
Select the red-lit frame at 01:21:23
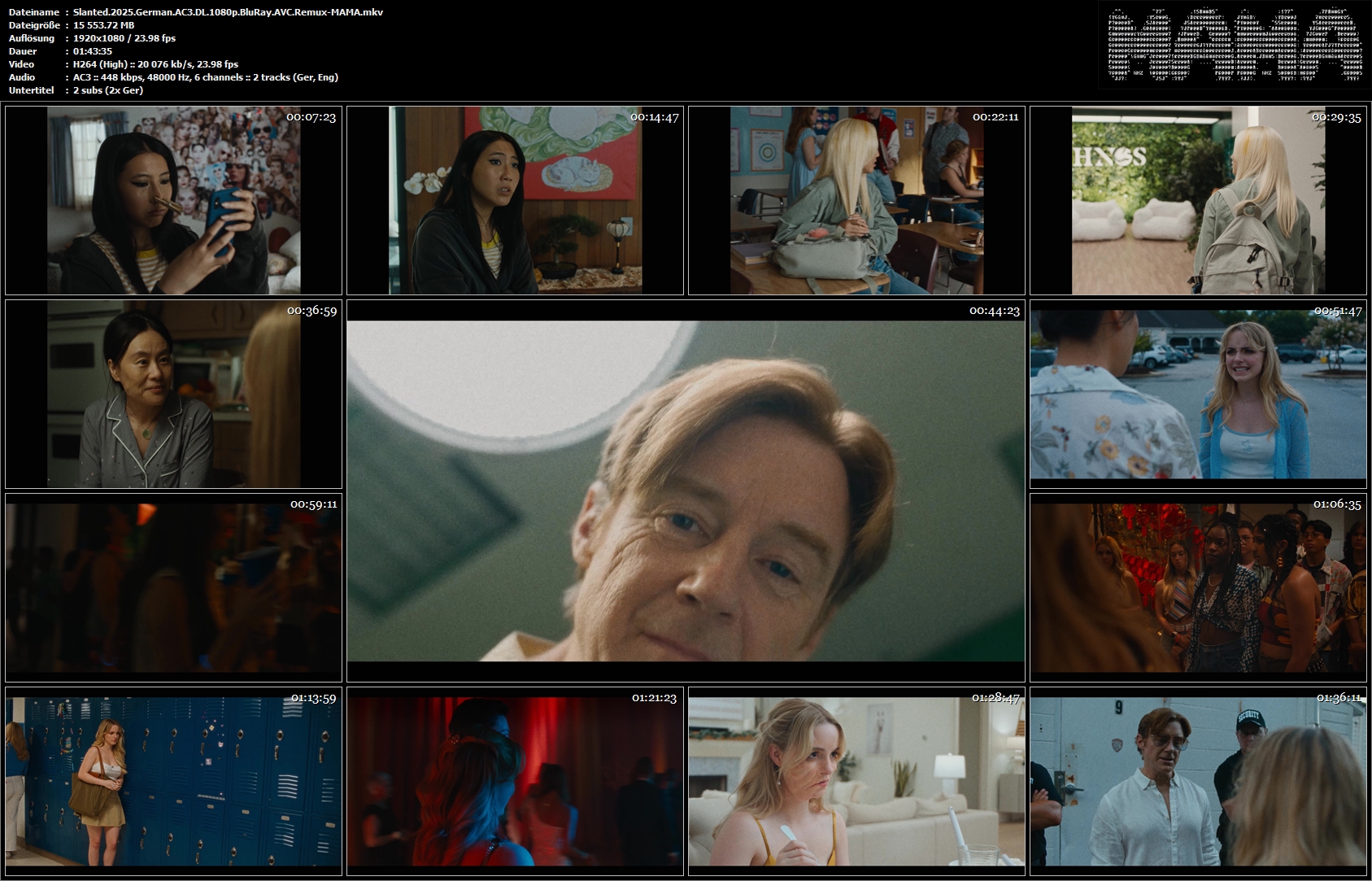coord(515,781)
